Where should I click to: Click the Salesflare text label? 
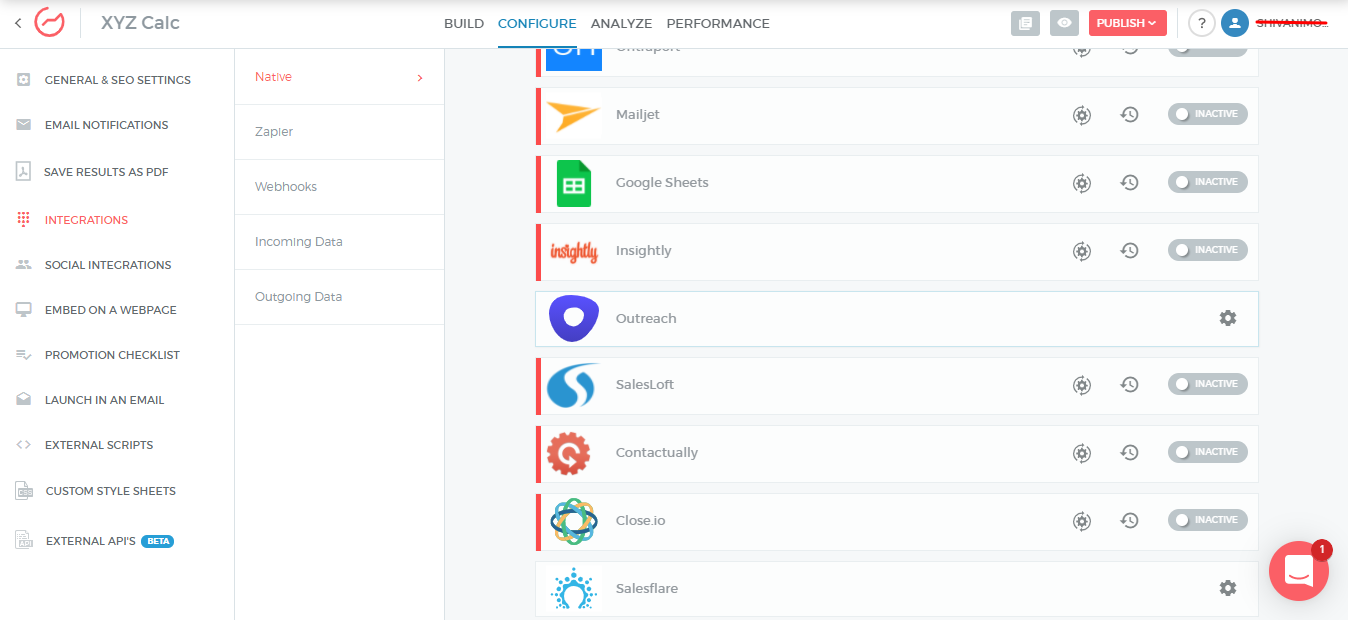tap(647, 589)
